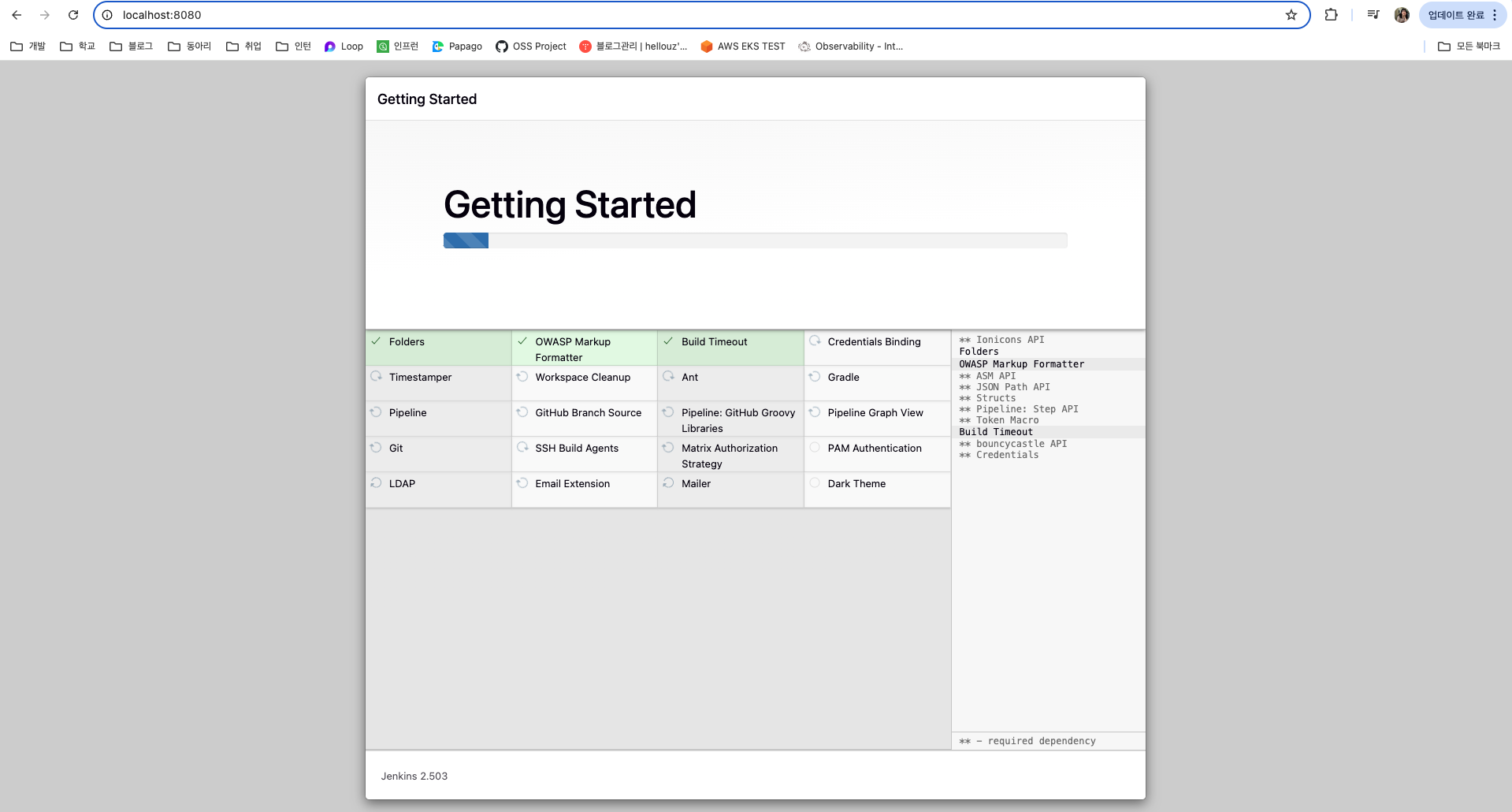Viewport: 1512px width, 812px height.
Task: Open the 인프런 bookmark
Action: [x=397, y=47]
